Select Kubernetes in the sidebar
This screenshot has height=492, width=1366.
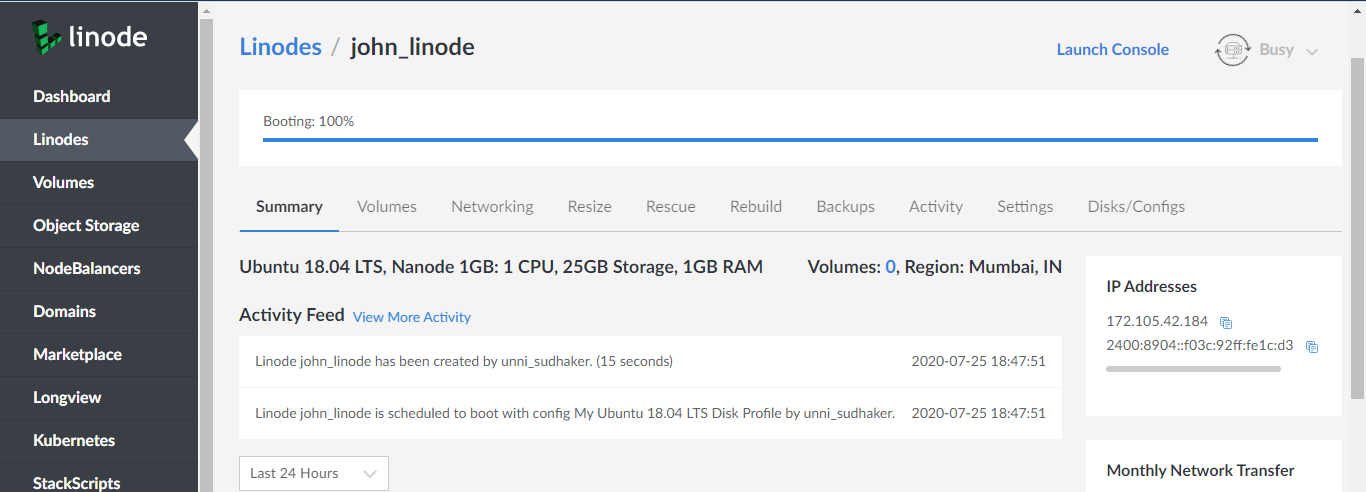(x=74, y=441)
